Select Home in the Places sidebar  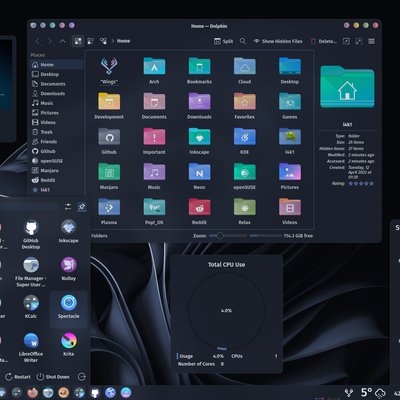coord(56,65)
